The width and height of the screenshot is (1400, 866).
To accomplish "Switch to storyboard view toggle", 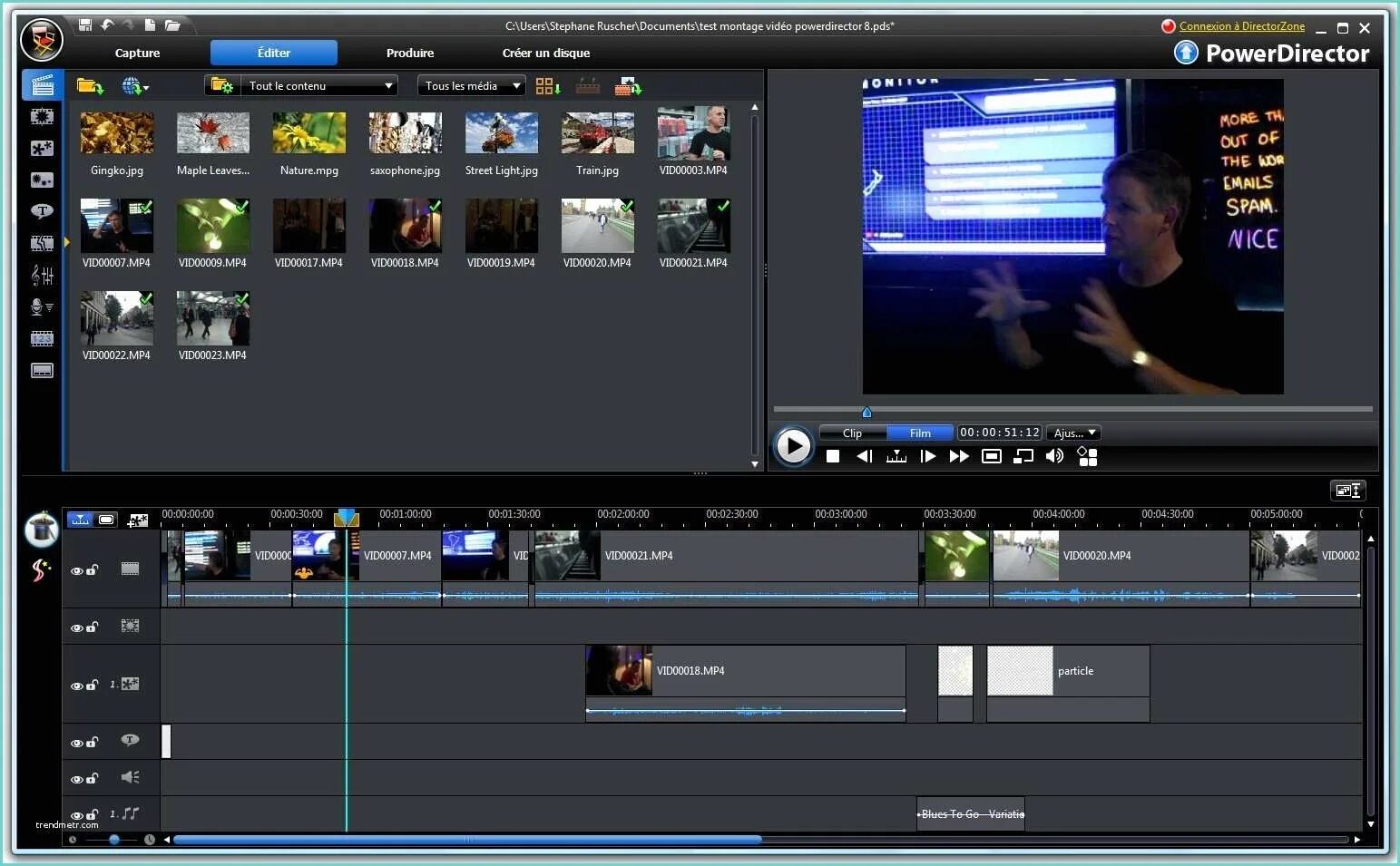I will tap(107, 520).
